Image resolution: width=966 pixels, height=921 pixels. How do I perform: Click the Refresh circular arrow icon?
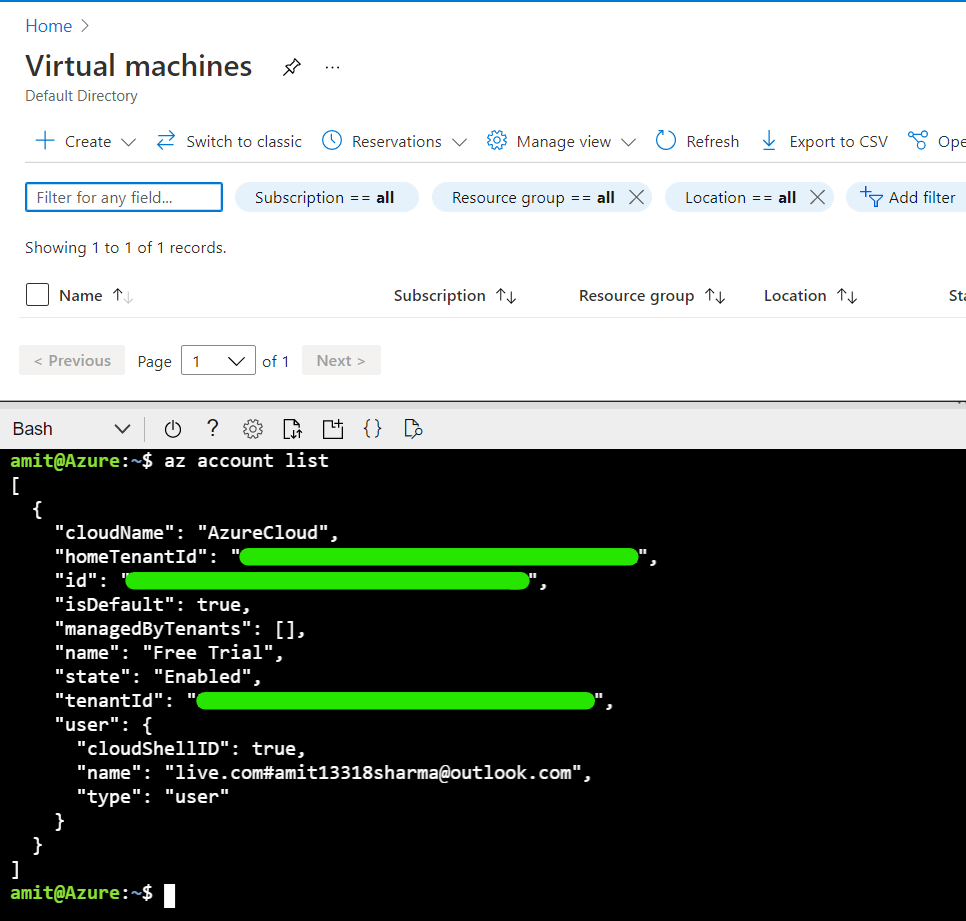click(665, 140)
